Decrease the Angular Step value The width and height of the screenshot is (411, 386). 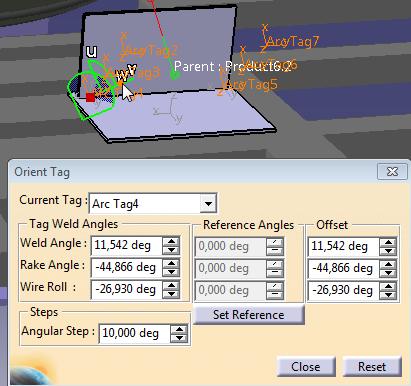point(179,338)
